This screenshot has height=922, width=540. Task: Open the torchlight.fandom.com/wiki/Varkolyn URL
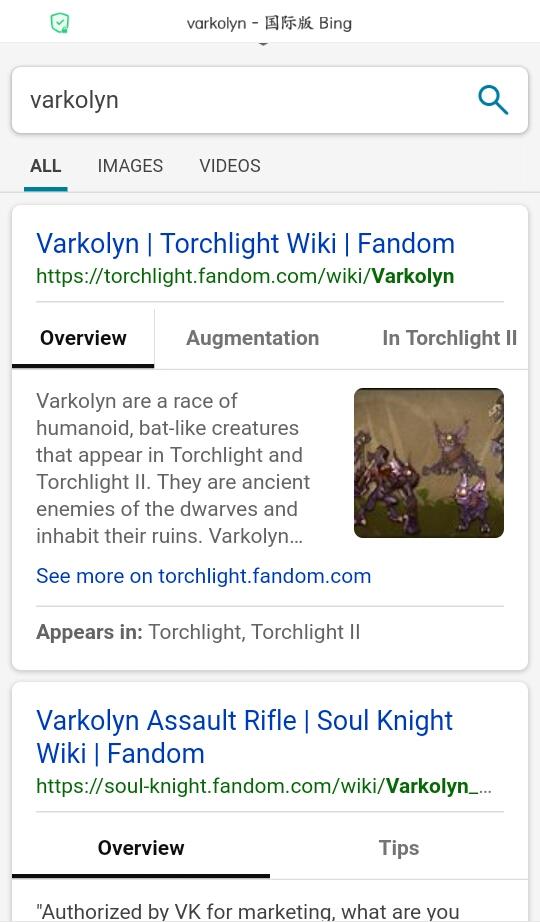(245, 276)
